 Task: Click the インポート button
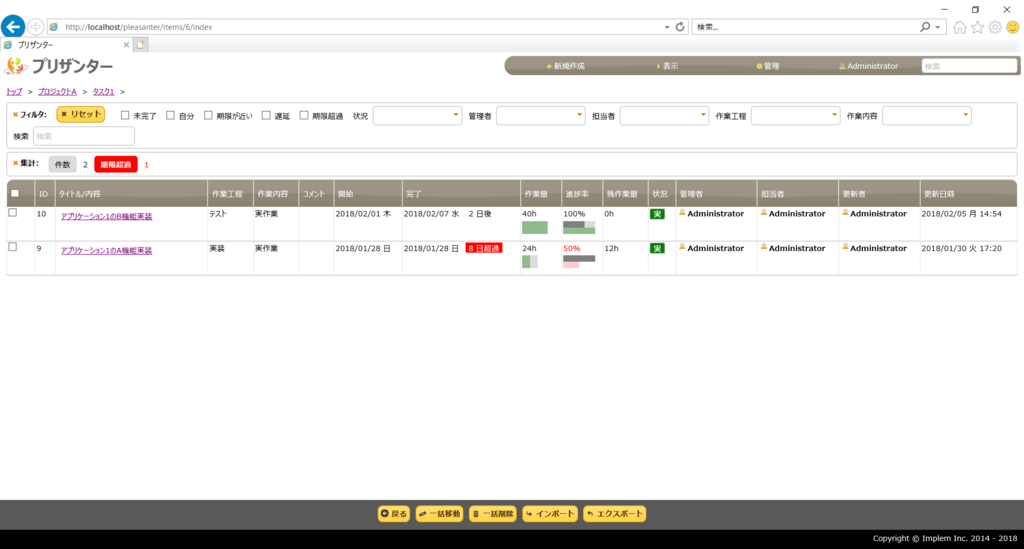pyautogui.click(x=550, y=514)
